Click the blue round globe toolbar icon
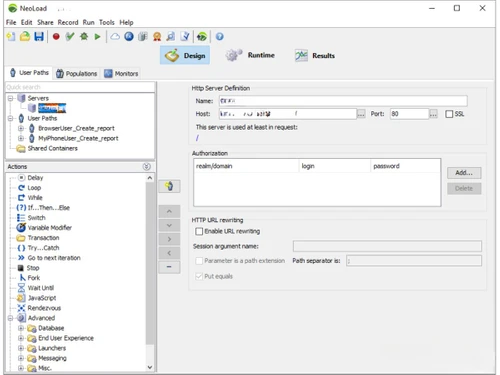The image size is (500, 375). coord(129,37)
